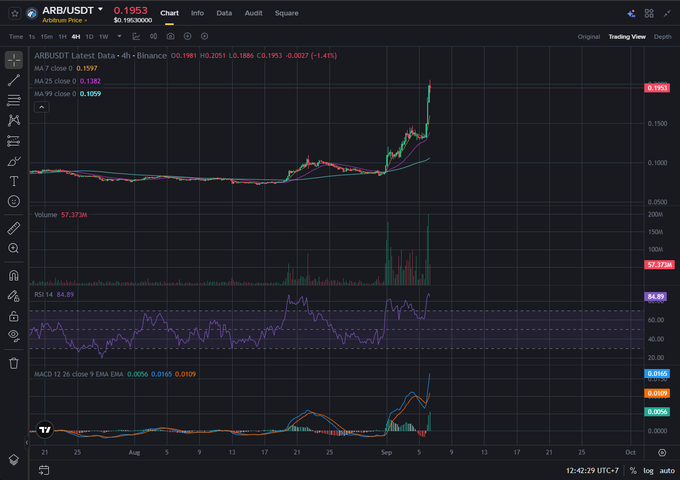Select the 4H timeframe
The image size is (680, 480).
click(x=76, y=37)
